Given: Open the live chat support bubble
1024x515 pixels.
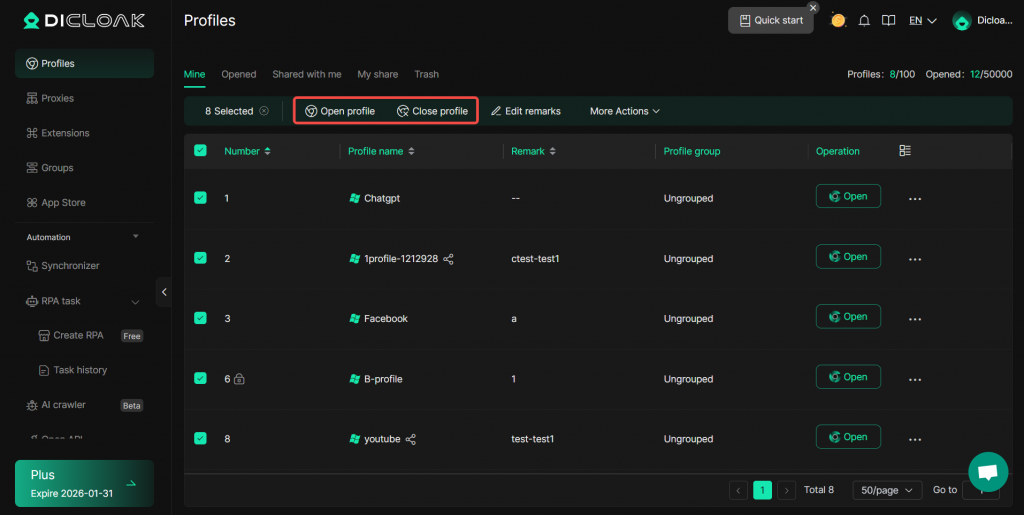Looking at the screenshot, I should tap(987, 472).
